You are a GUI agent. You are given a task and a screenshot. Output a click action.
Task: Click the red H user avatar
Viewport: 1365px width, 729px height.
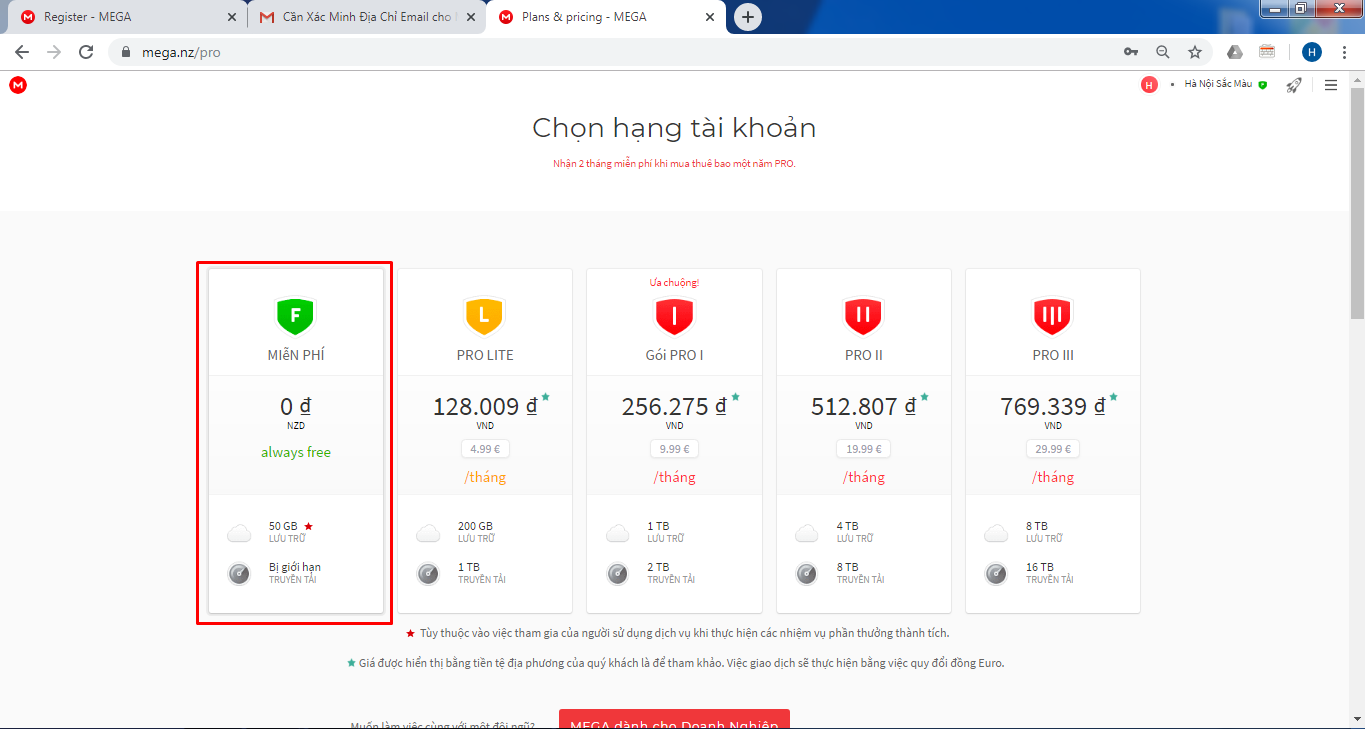[1149, 85]
